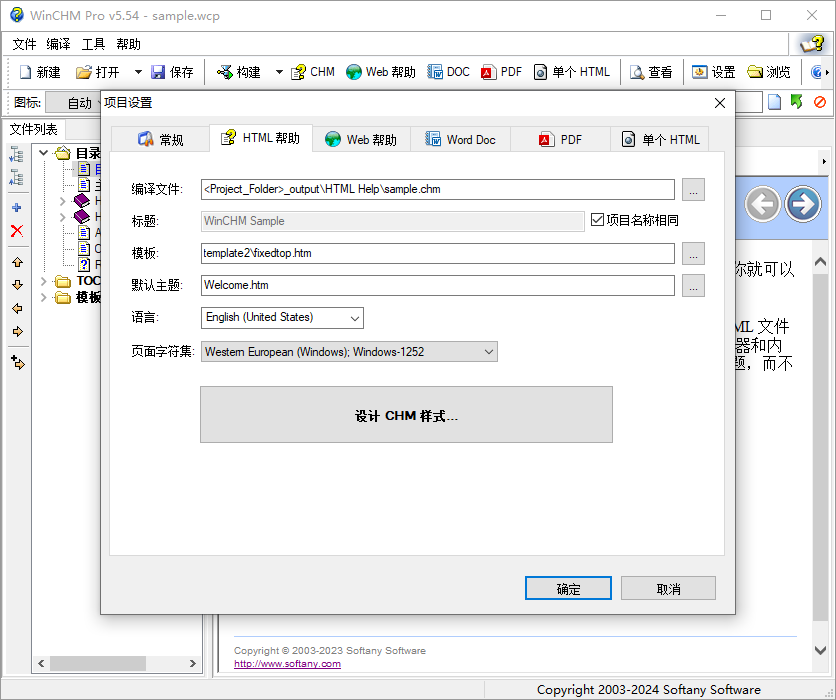Expand the 模板 folder node

coord(44,297)
